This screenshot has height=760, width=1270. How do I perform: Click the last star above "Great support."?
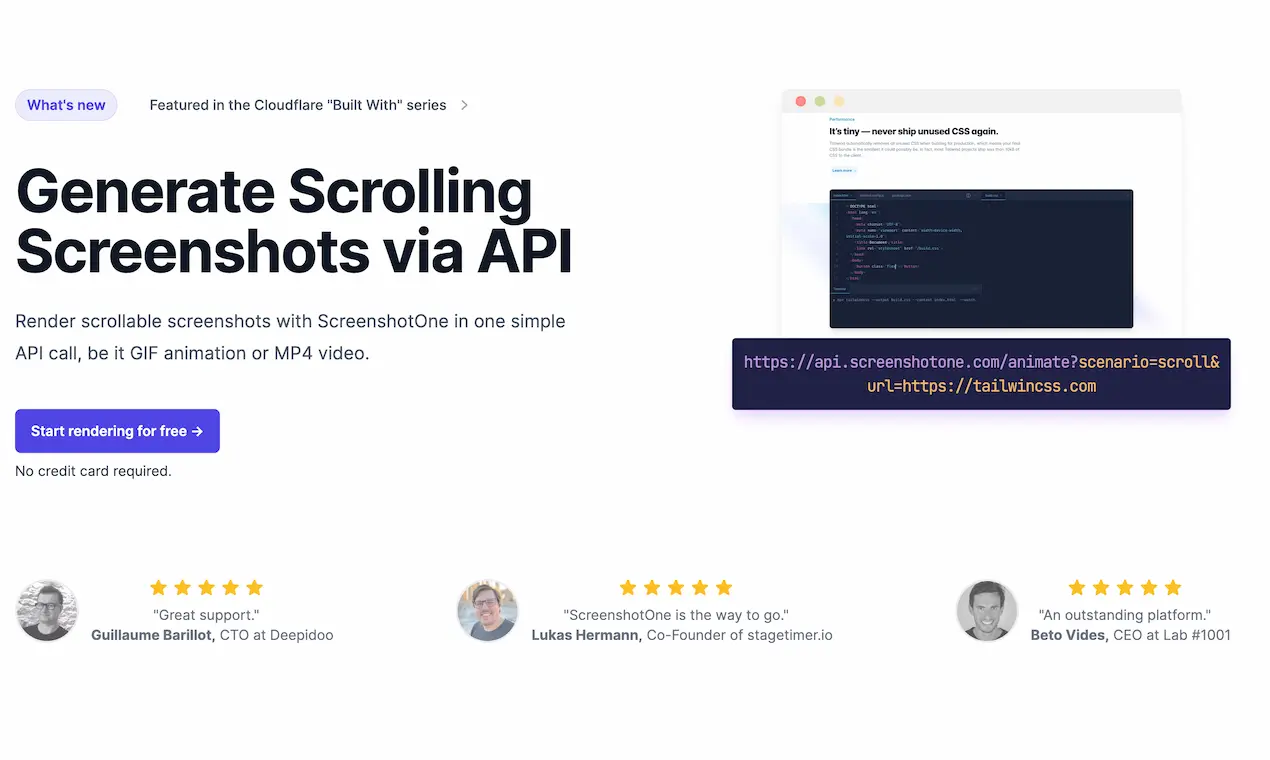(254, 588)
